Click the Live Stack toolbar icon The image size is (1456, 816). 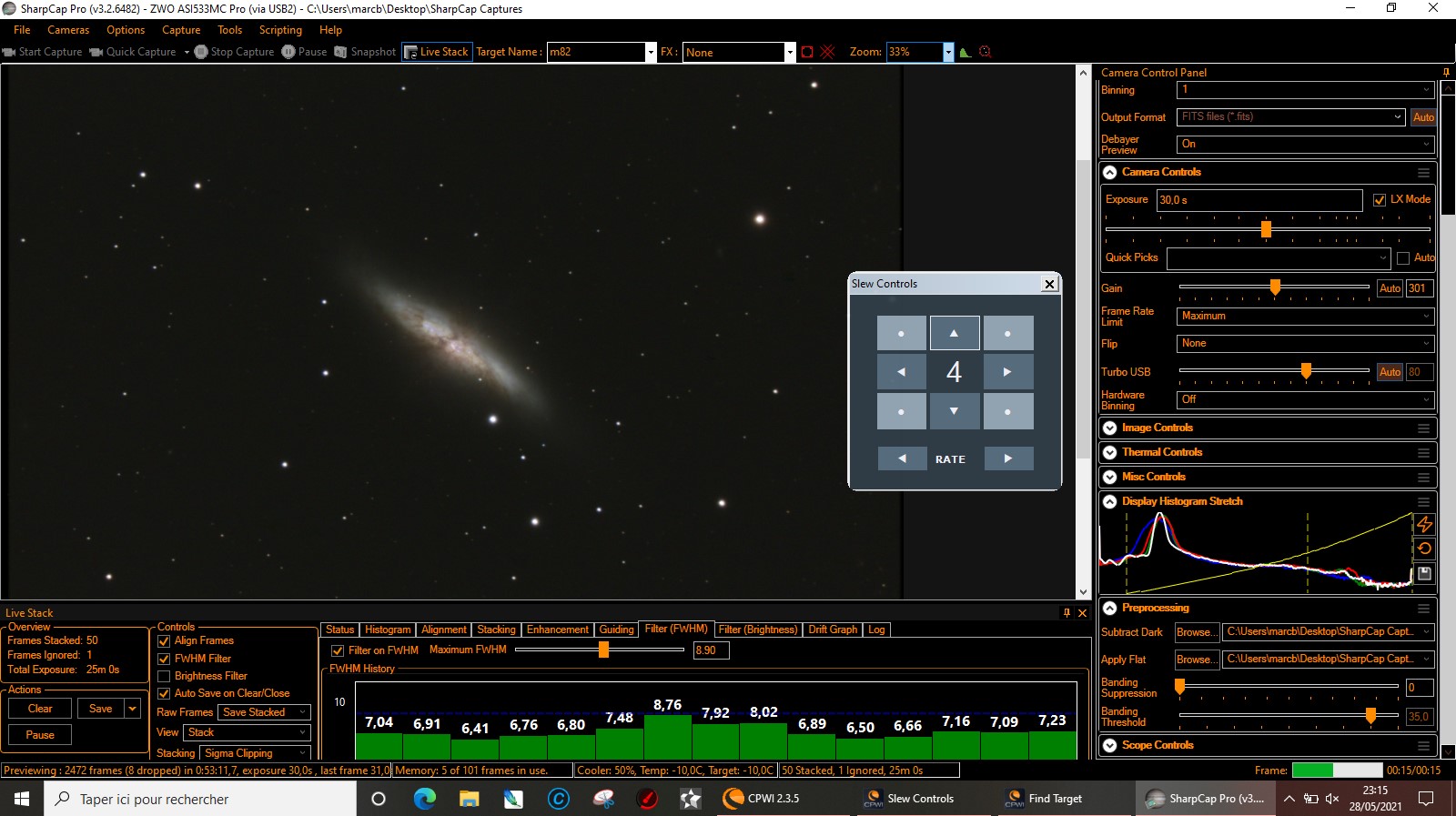click(410, 52)
